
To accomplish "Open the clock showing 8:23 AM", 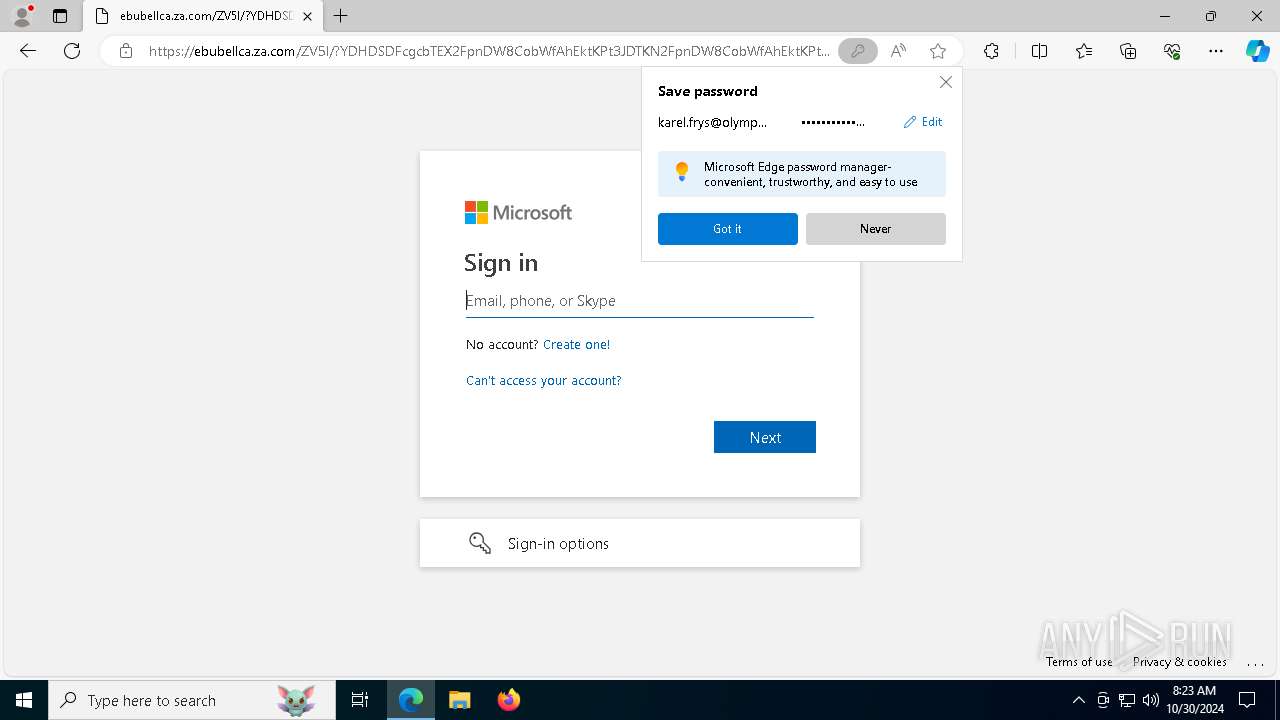I will tap(1195, 700).
